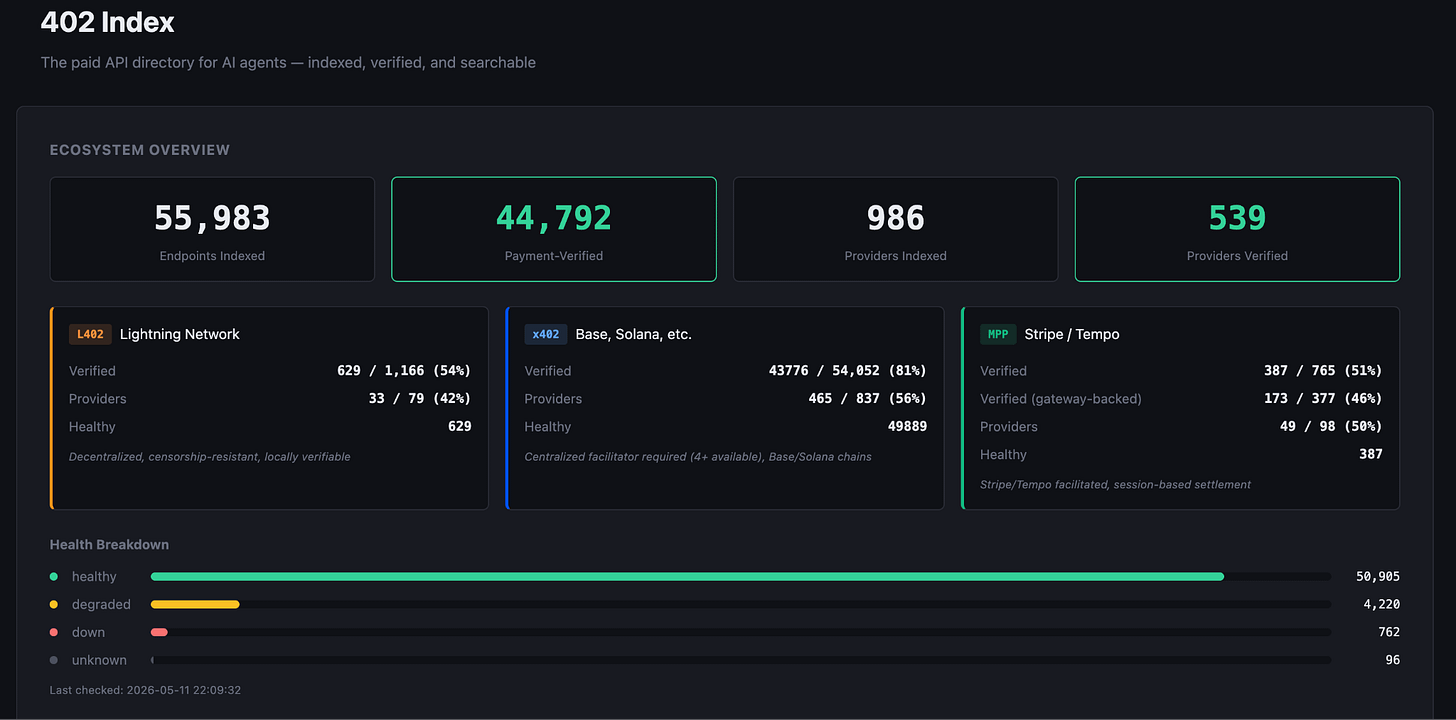
Task: Click the healthy count 50,905
Action: tap(1378, 577)
